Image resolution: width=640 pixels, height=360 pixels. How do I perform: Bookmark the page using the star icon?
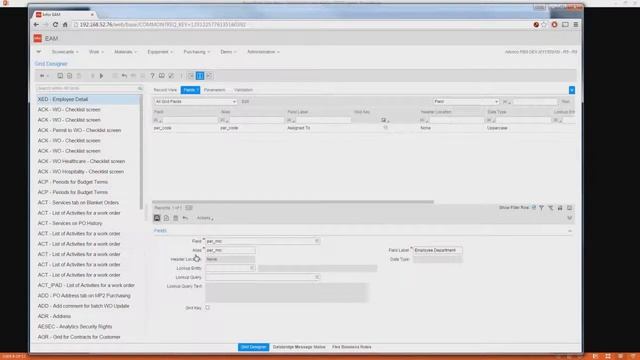[x=544, y=25]
